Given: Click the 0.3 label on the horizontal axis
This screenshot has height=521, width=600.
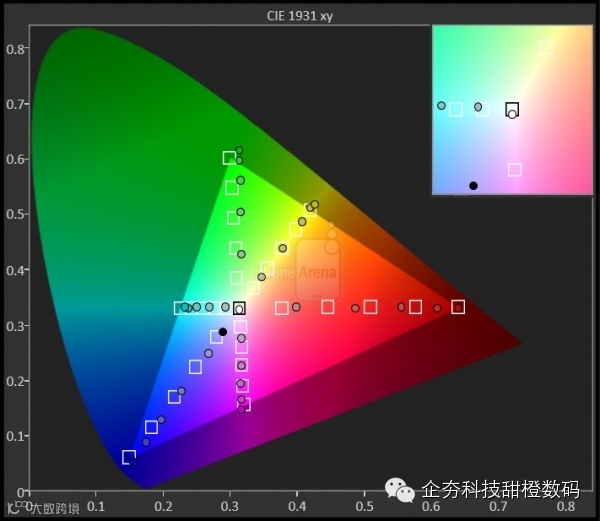Looking at the screenshot, I should [230, 506].
